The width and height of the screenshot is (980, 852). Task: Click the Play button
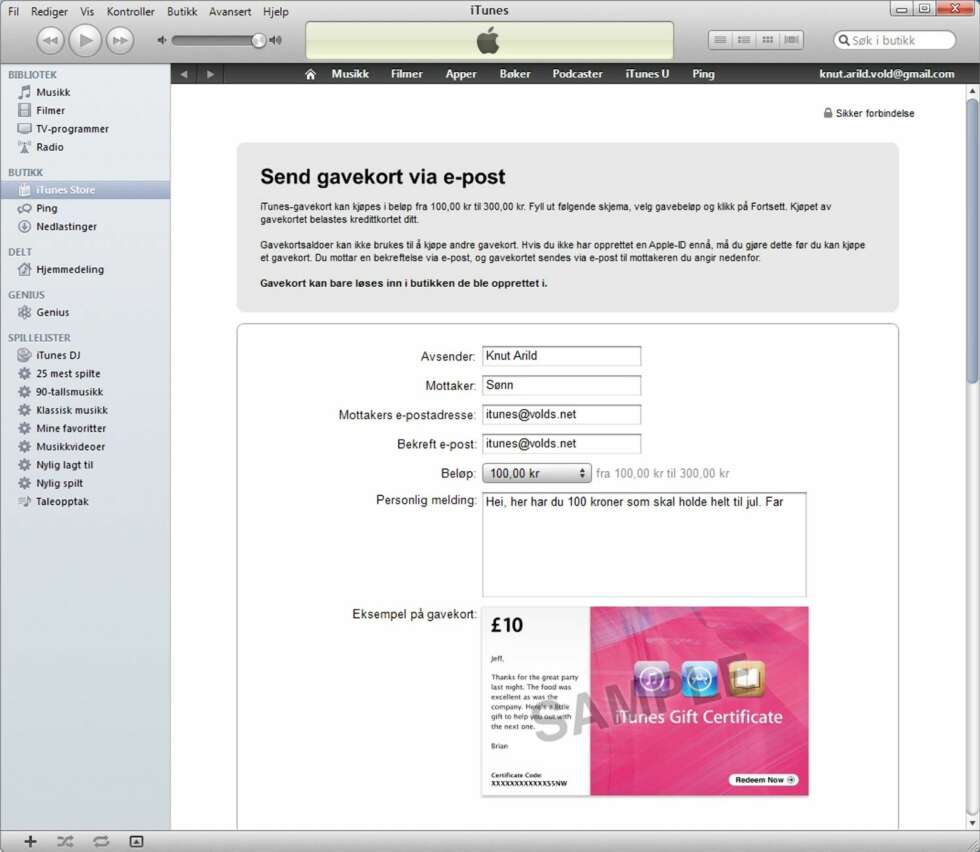85,41
